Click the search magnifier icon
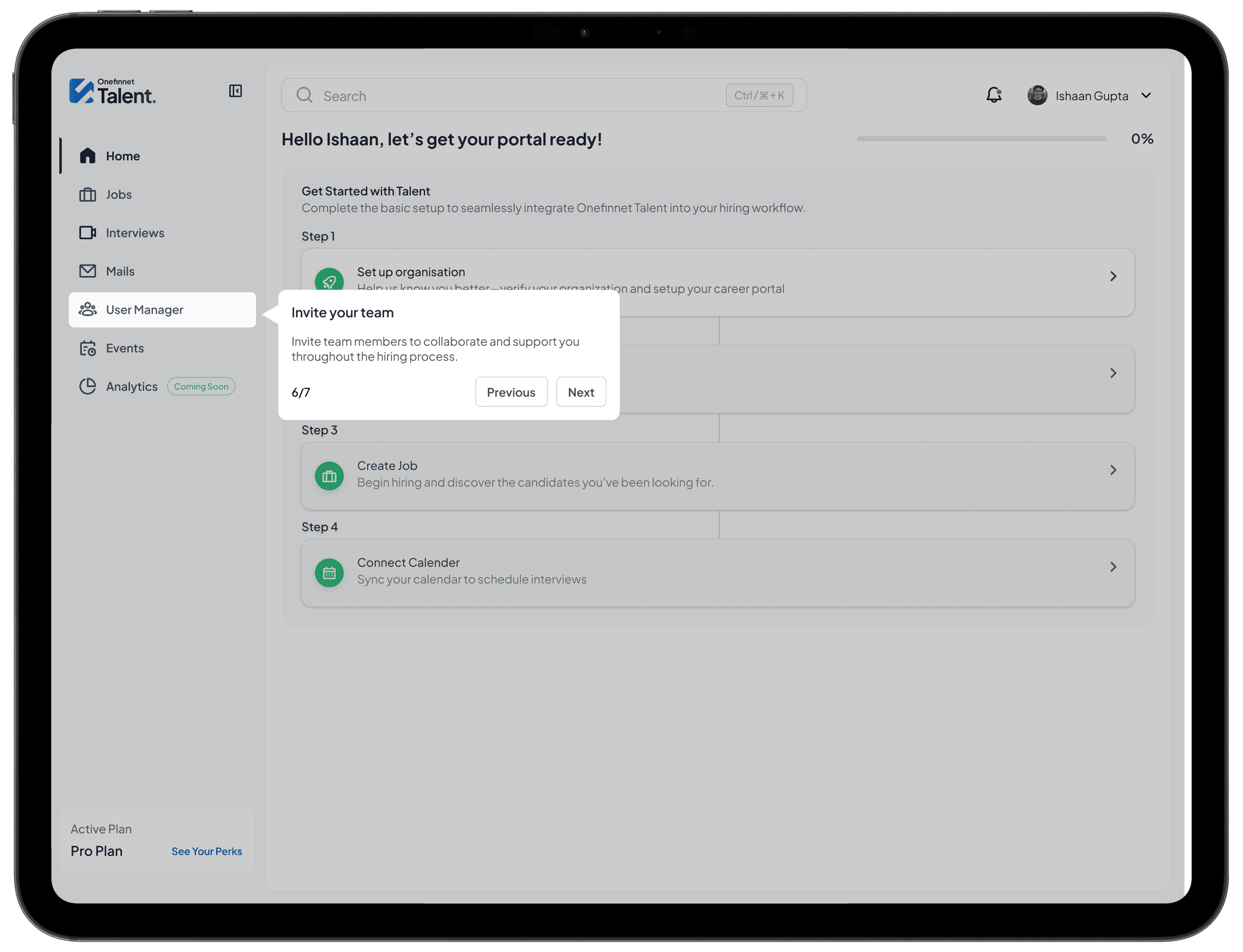Viewport: 1243px width, 952px height. tap(304, 95)
